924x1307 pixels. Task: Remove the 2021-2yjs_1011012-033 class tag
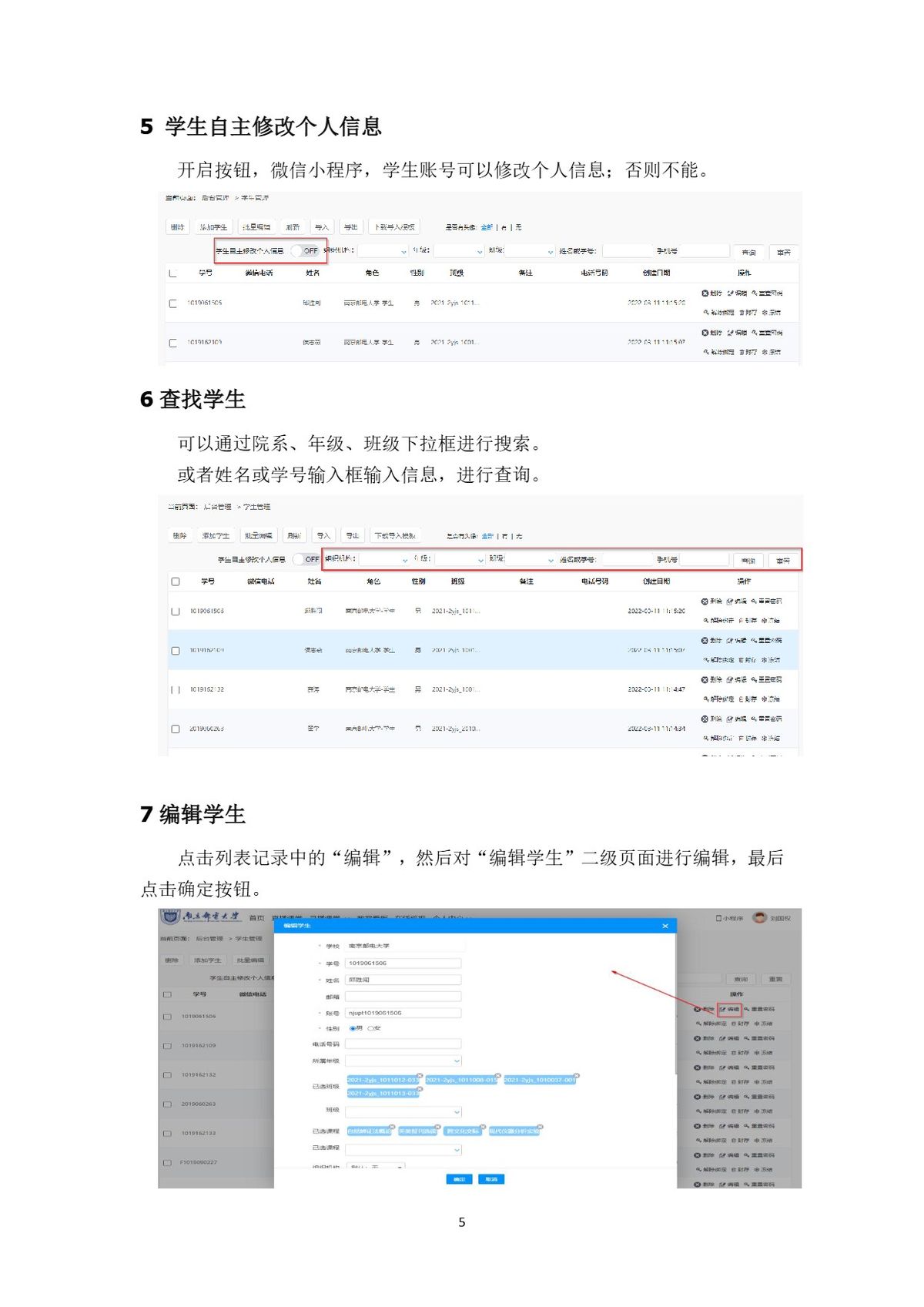420,1076
